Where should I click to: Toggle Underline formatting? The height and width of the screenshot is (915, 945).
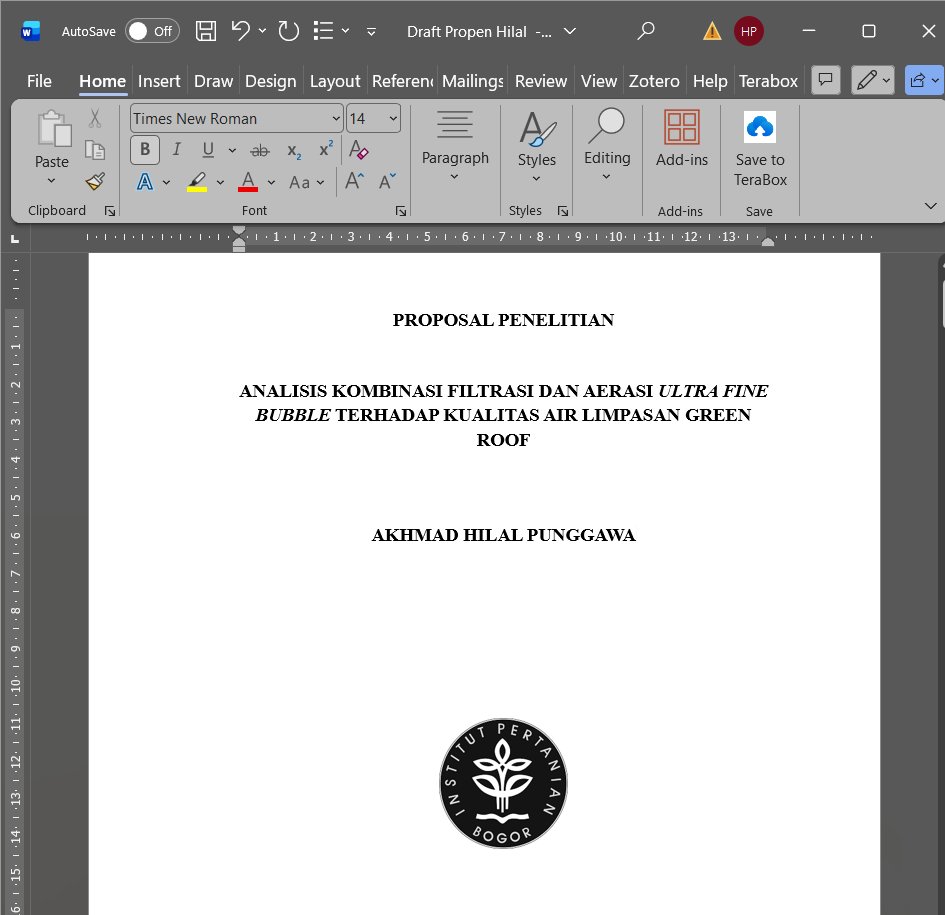208,149
